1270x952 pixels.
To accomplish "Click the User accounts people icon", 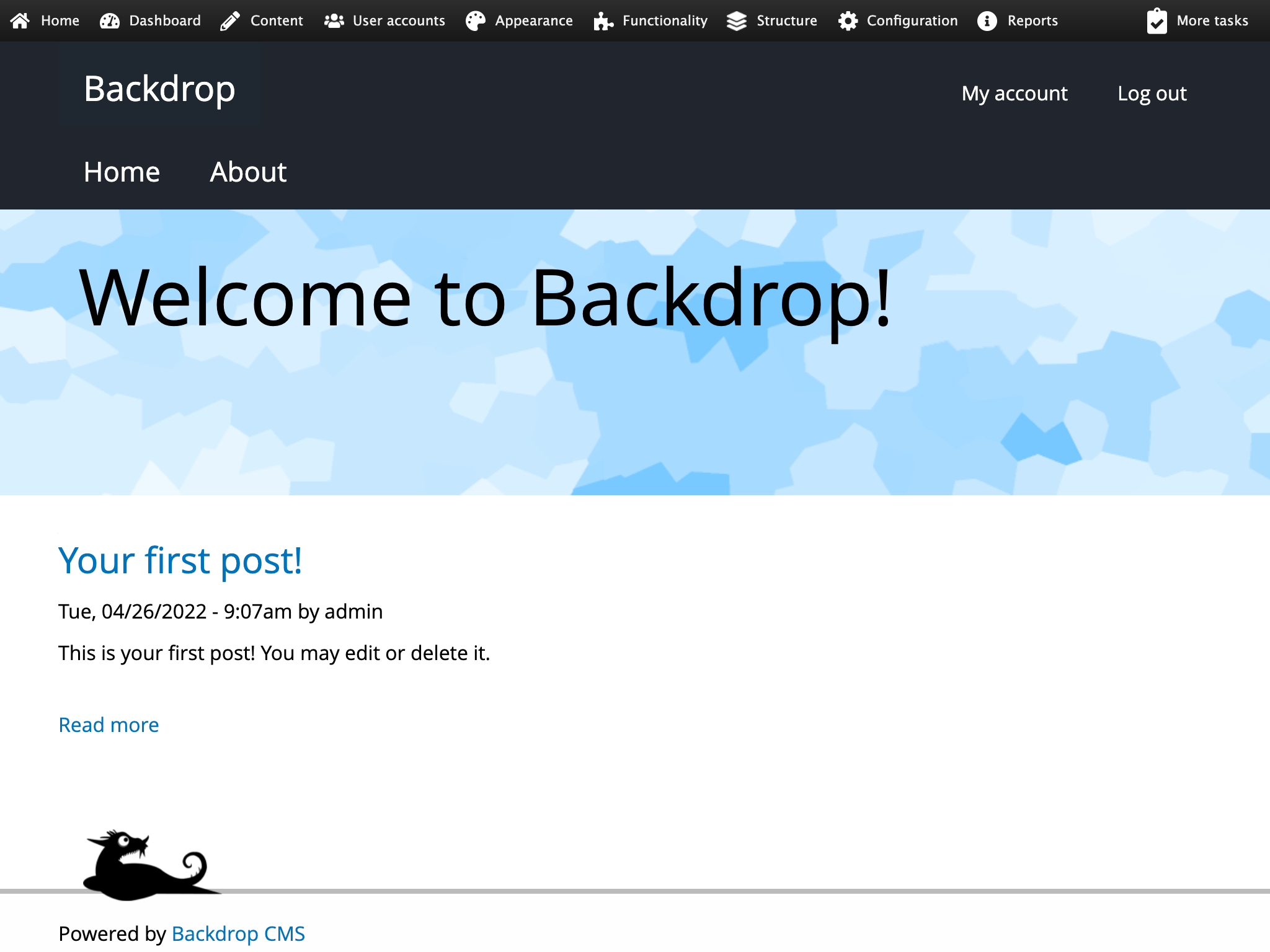I will coord(334,21).
